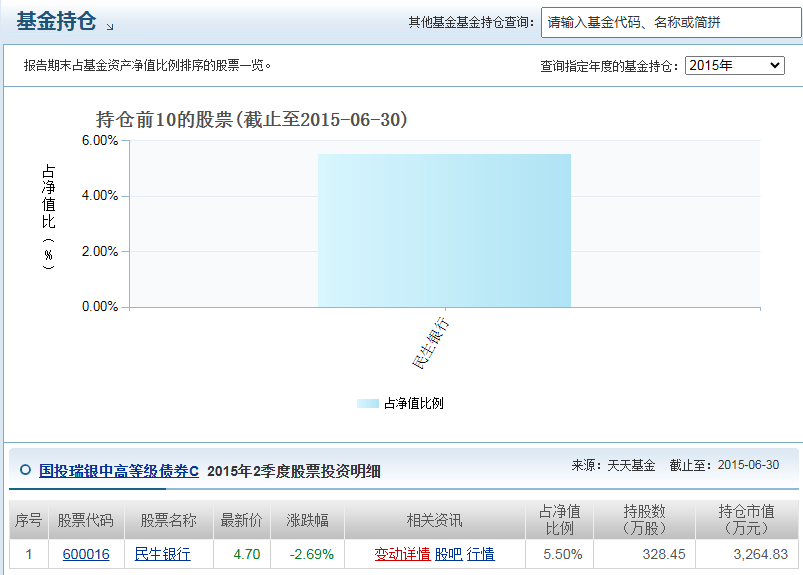Click the 2.00% y-axis label
This screenshot has height=575, width=803.
click(x=100, y=251)
